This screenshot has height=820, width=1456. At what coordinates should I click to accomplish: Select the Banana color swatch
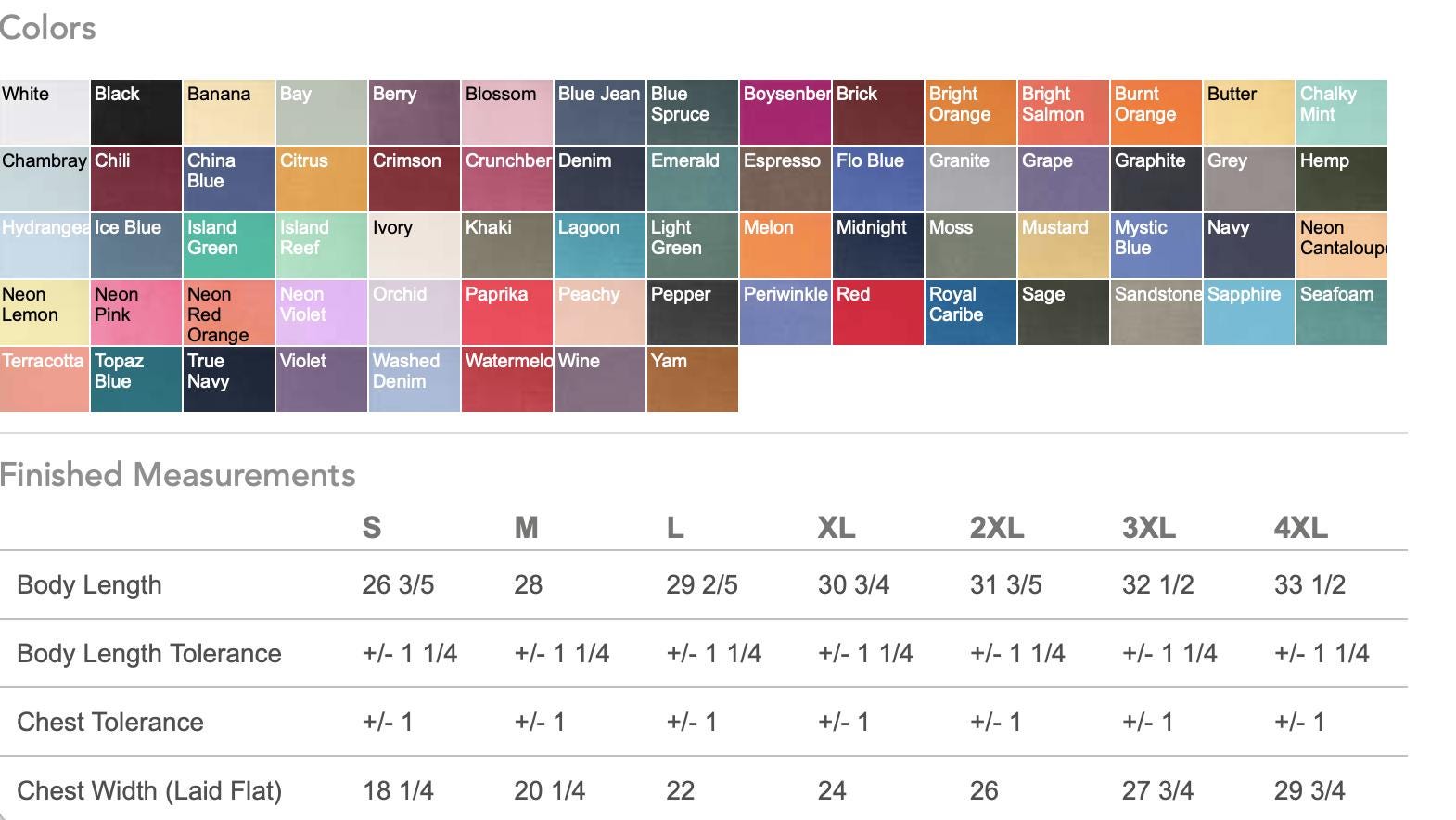click(x=228, y=112)
